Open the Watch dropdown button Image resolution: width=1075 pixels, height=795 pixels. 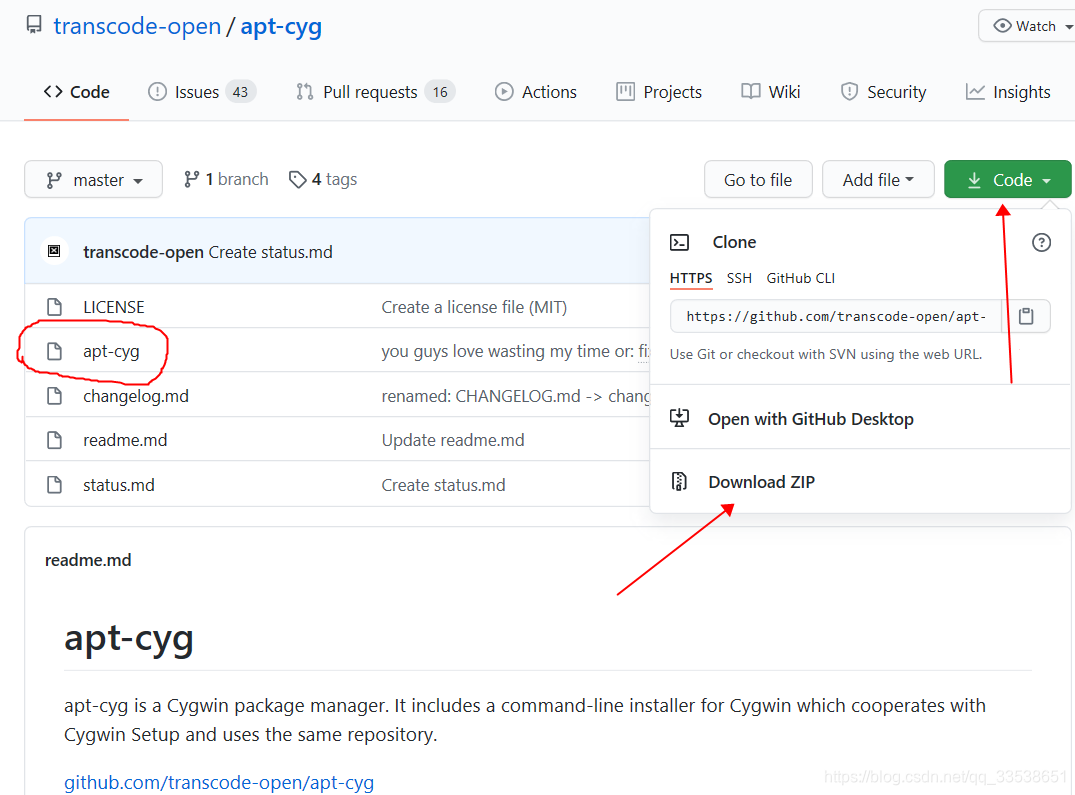(1026, 26)
